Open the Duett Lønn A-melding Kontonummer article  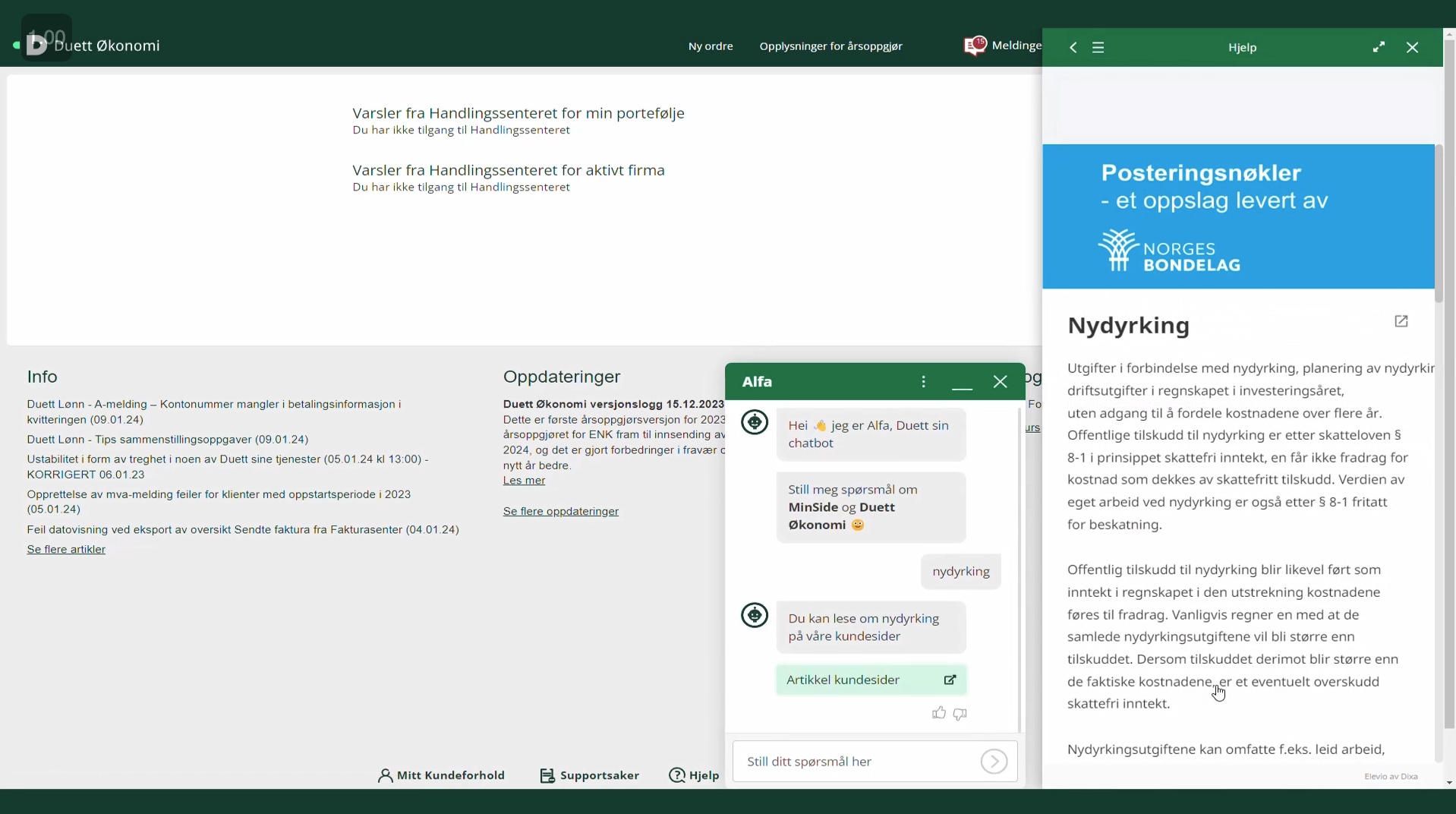tap(214, 412)
